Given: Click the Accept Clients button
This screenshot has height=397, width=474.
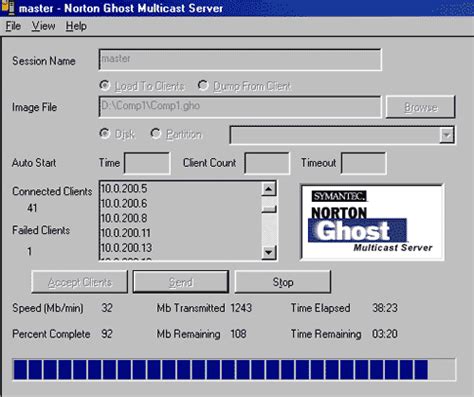Looking at the screenshot, I should [x=79, y=282].
